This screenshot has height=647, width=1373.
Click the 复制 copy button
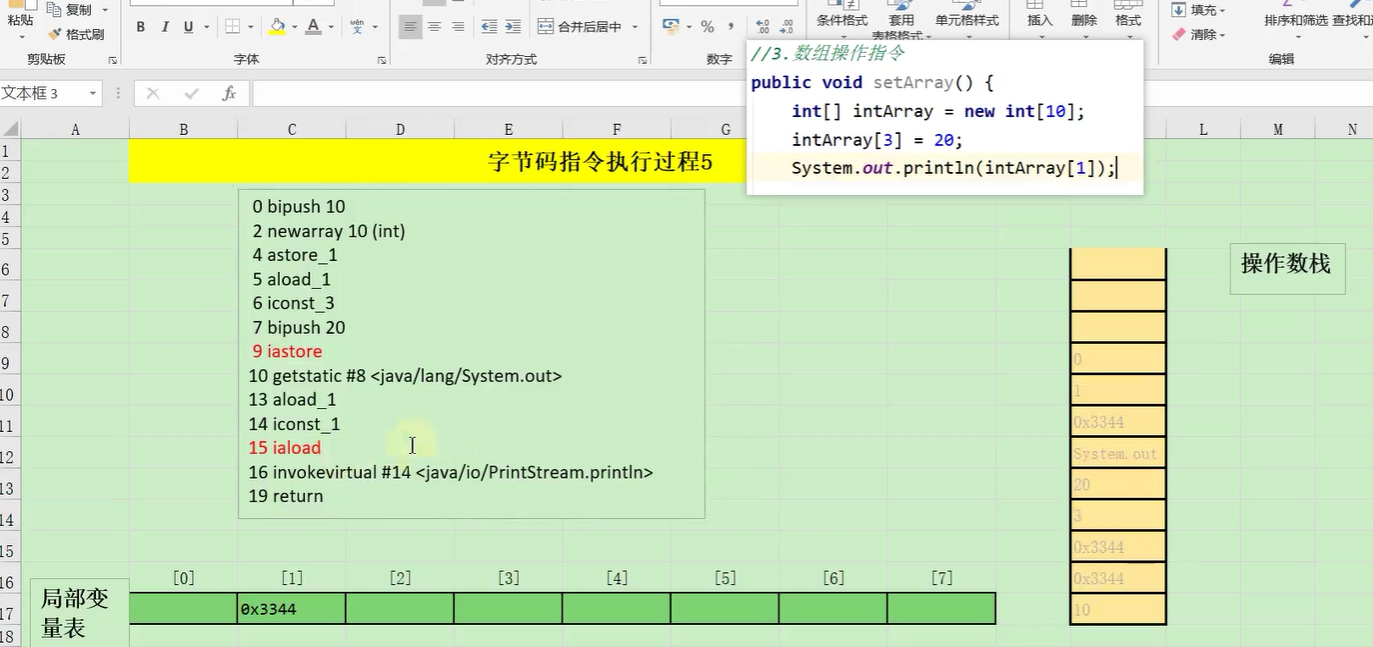[72, 10]
